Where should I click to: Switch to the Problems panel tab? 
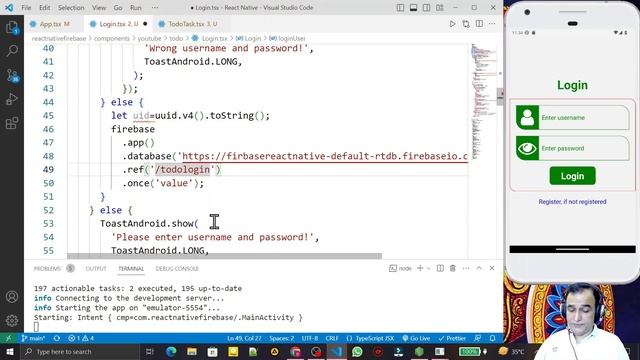(53, 269)
